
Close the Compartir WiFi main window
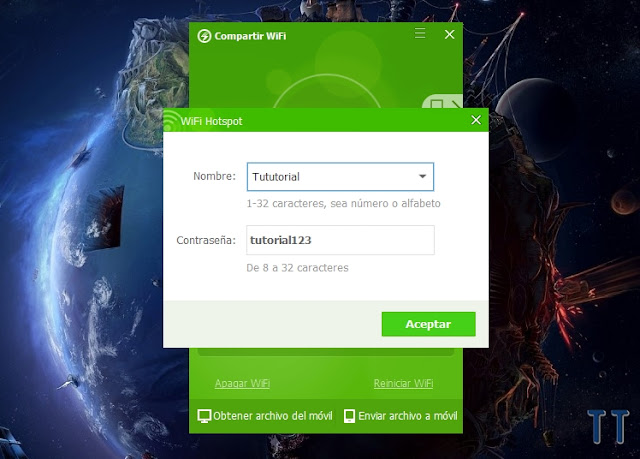click(x=449, y=34)
